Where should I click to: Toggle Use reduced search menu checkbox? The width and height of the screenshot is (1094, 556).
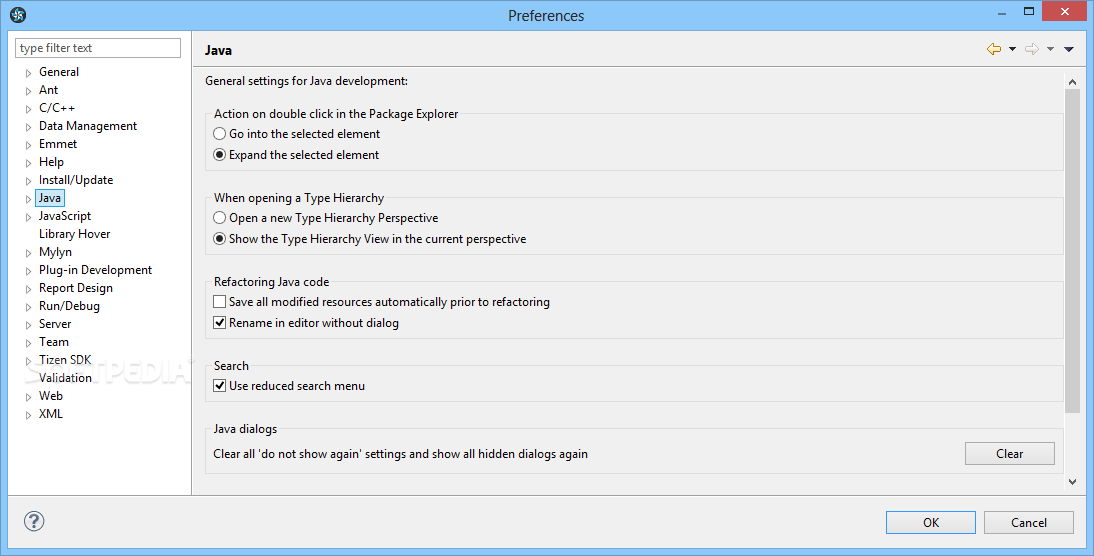pos(289,386)
